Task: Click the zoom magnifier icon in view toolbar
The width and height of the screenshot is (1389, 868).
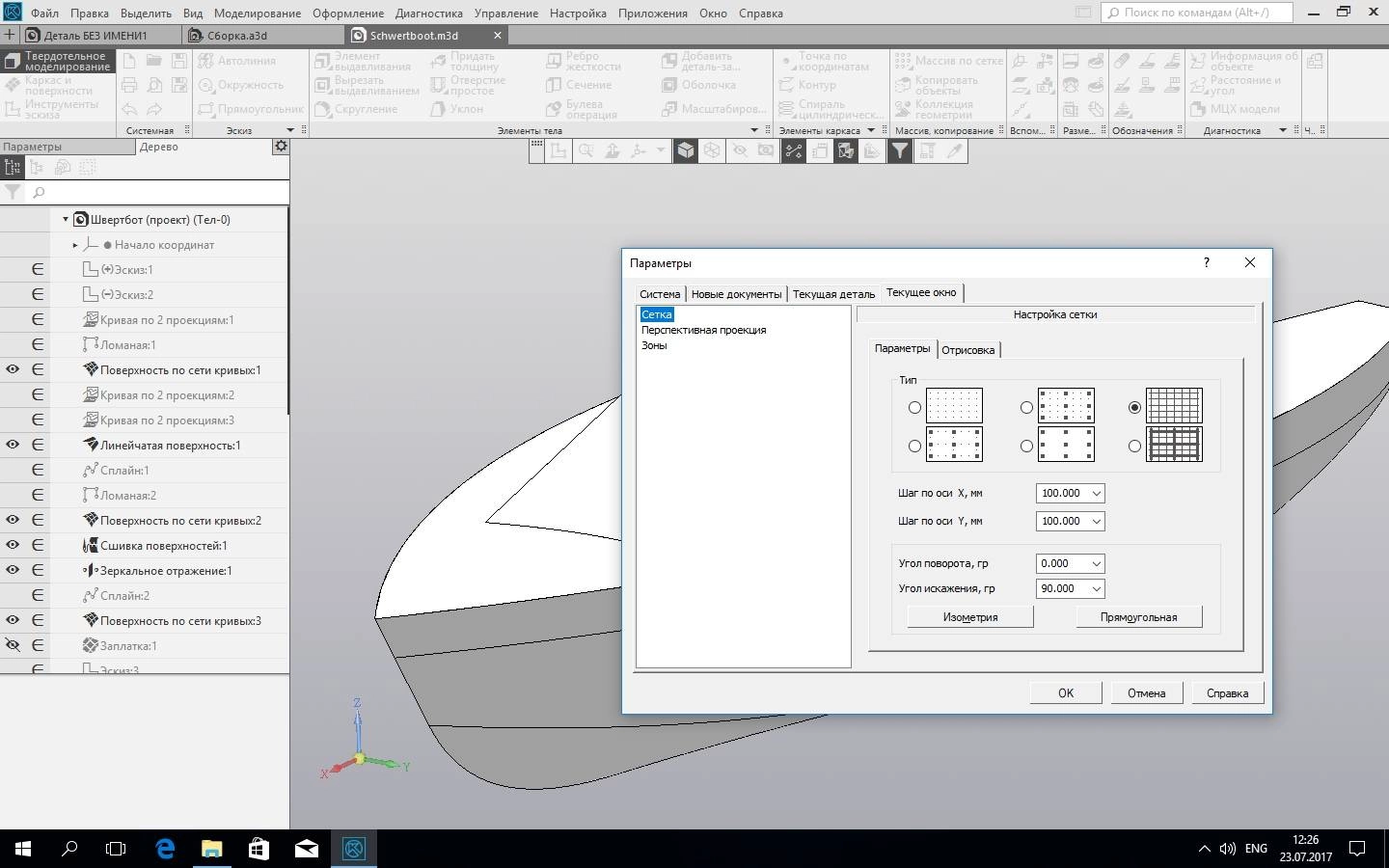Action: [586, 150]
